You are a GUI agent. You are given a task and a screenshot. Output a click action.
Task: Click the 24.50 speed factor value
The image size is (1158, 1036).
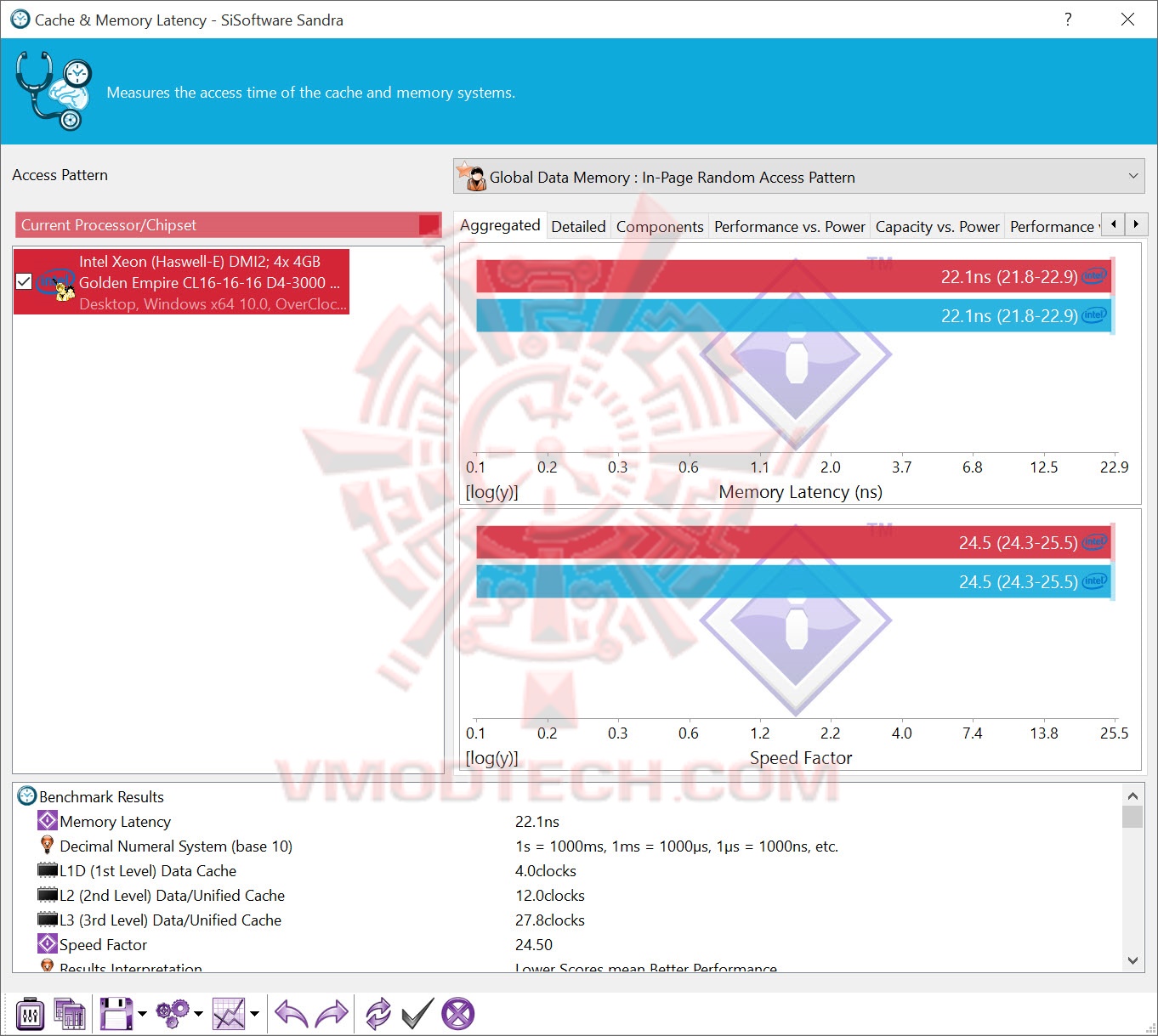(534, 944)
